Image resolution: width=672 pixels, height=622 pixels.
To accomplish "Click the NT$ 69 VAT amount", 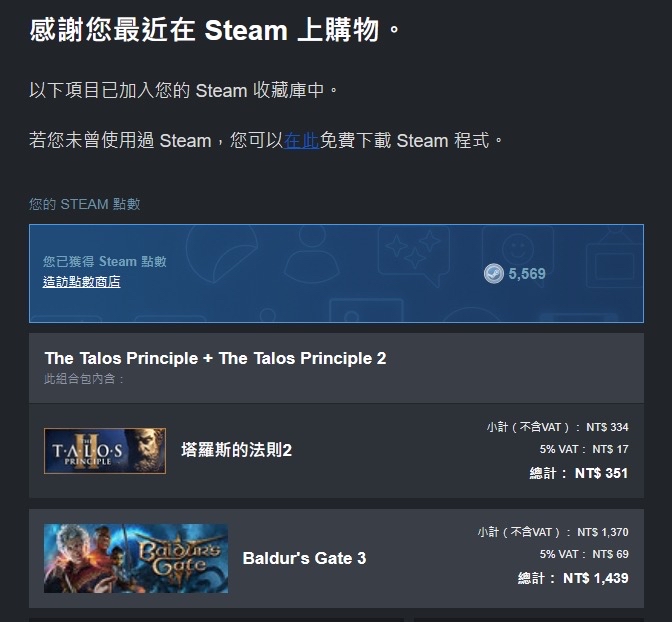I will coord(610,554).
